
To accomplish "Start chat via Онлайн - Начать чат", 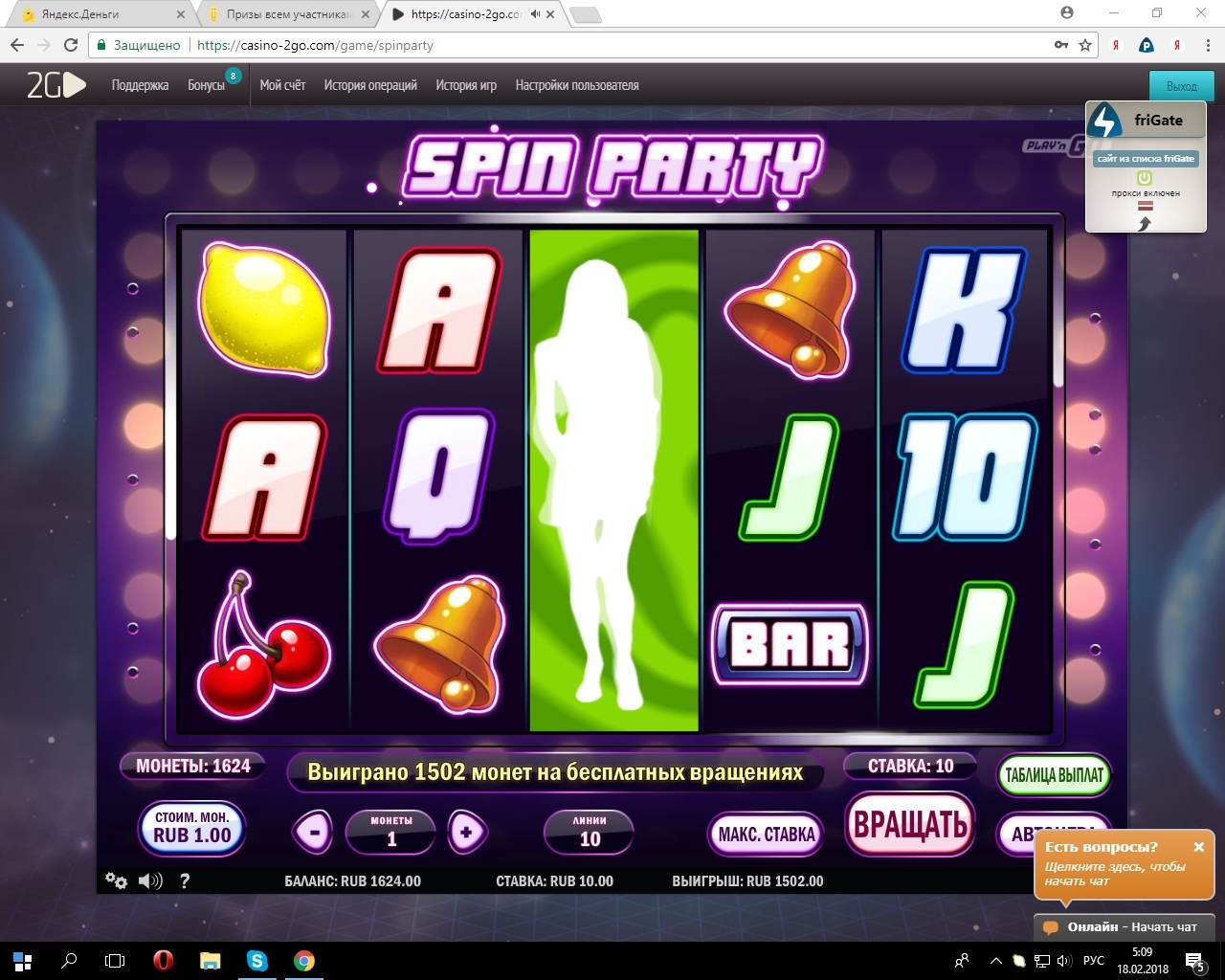I will point(1124,926).
